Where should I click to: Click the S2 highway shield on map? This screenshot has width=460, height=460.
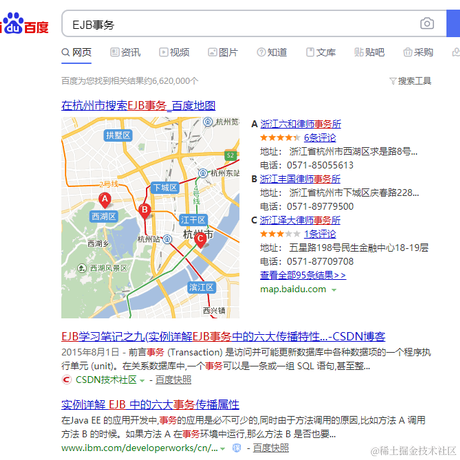230,155
